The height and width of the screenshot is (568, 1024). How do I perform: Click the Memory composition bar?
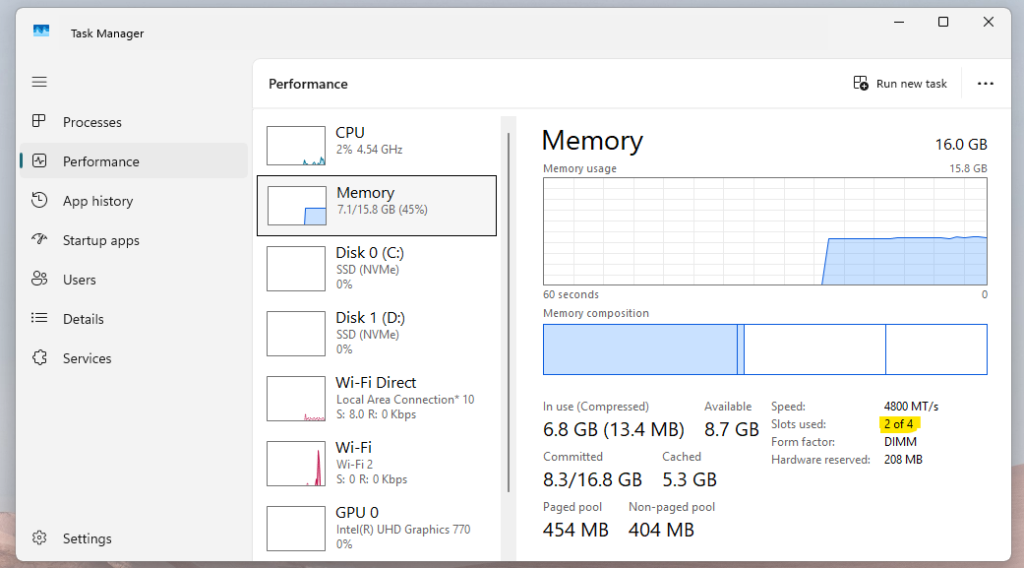pos(765,349)
